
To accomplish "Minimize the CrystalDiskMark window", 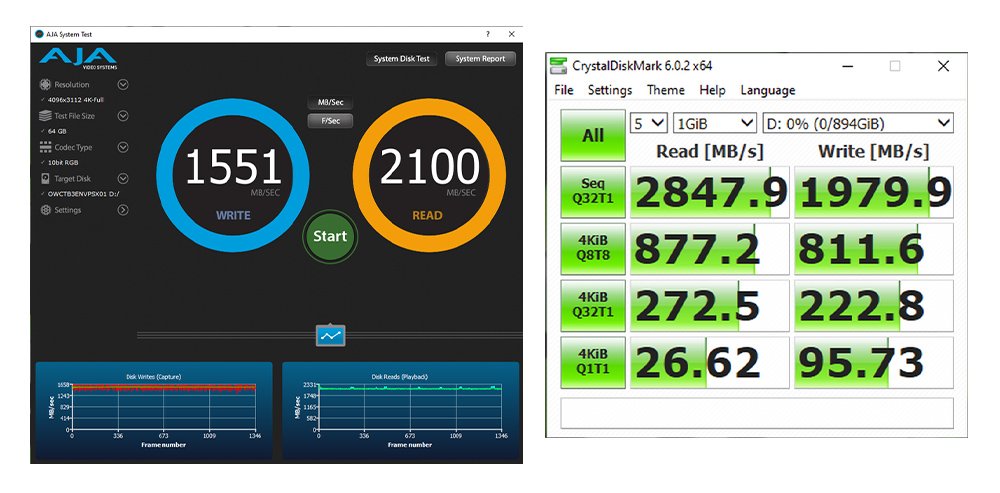I will point(847,66).
